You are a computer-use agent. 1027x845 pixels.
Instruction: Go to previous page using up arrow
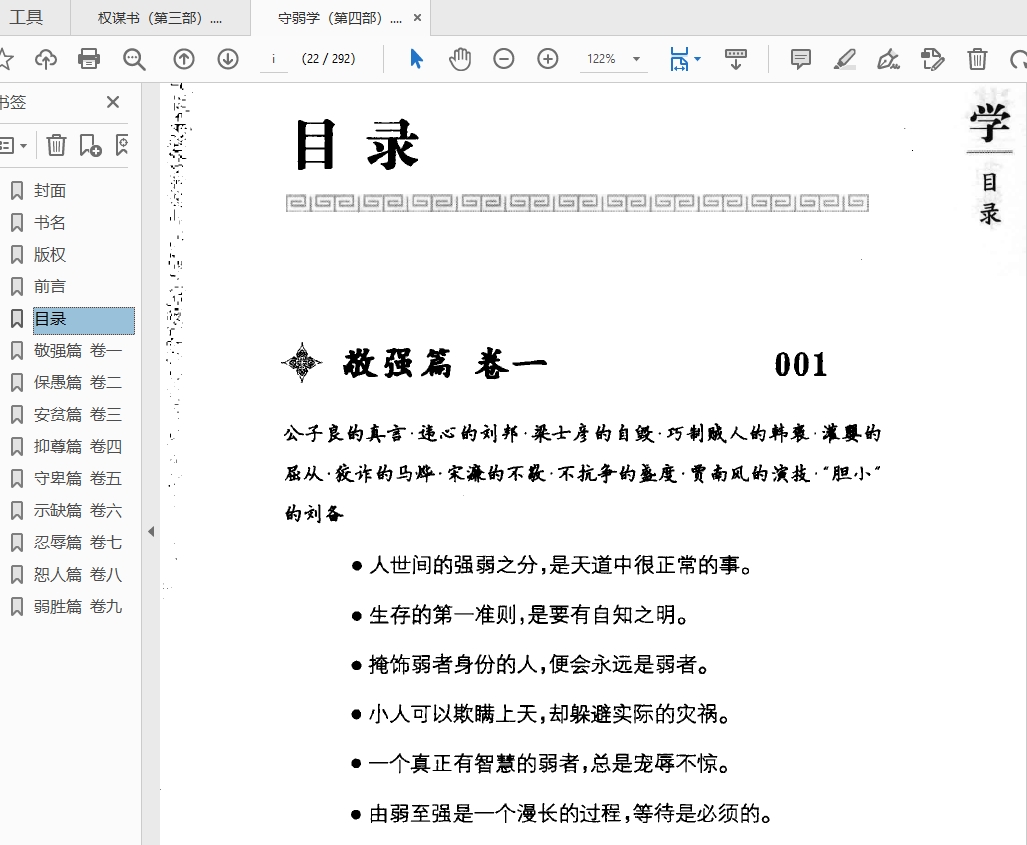tap(184, 59)
